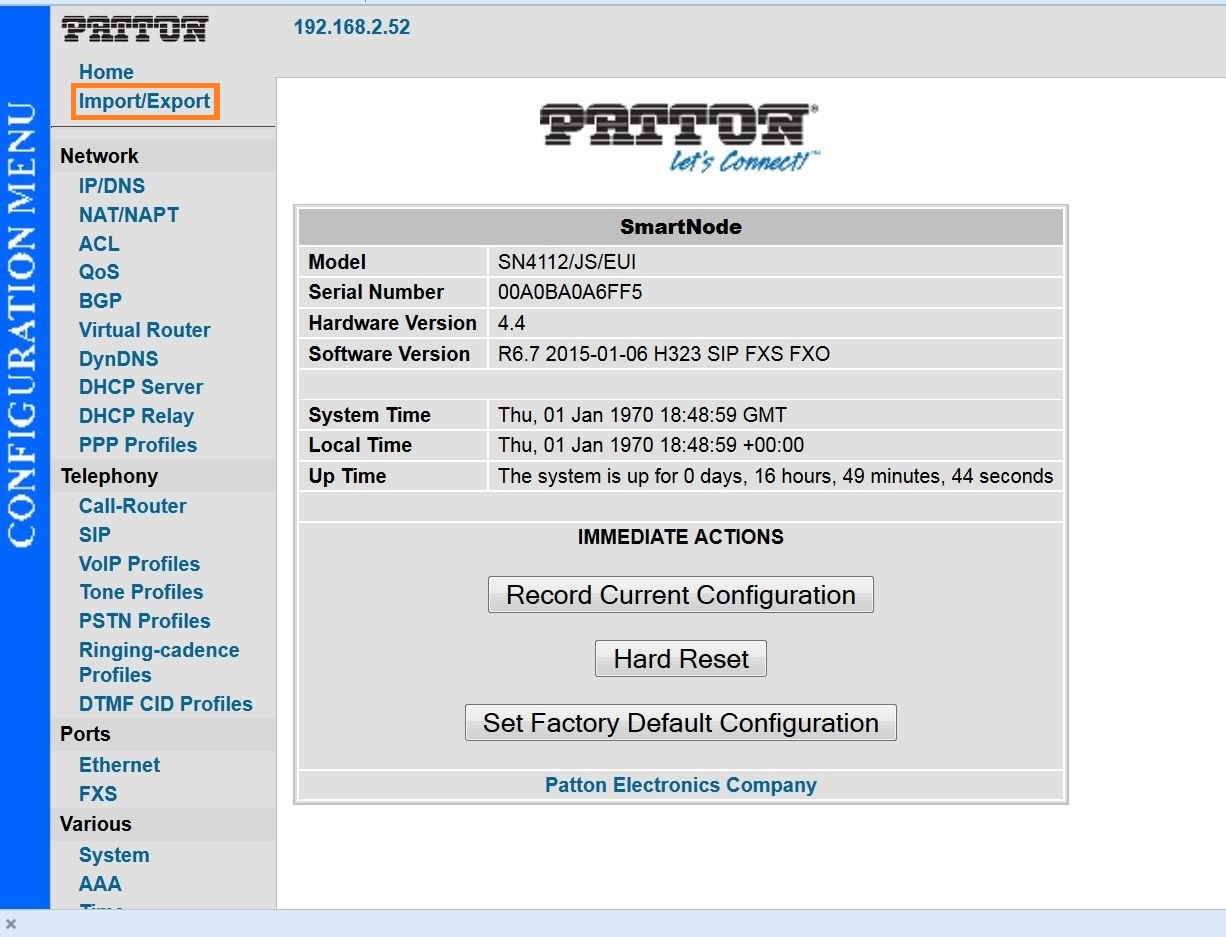Click the Patton logo in the sidebar header
1226x937 pixels.
point(135,28)
